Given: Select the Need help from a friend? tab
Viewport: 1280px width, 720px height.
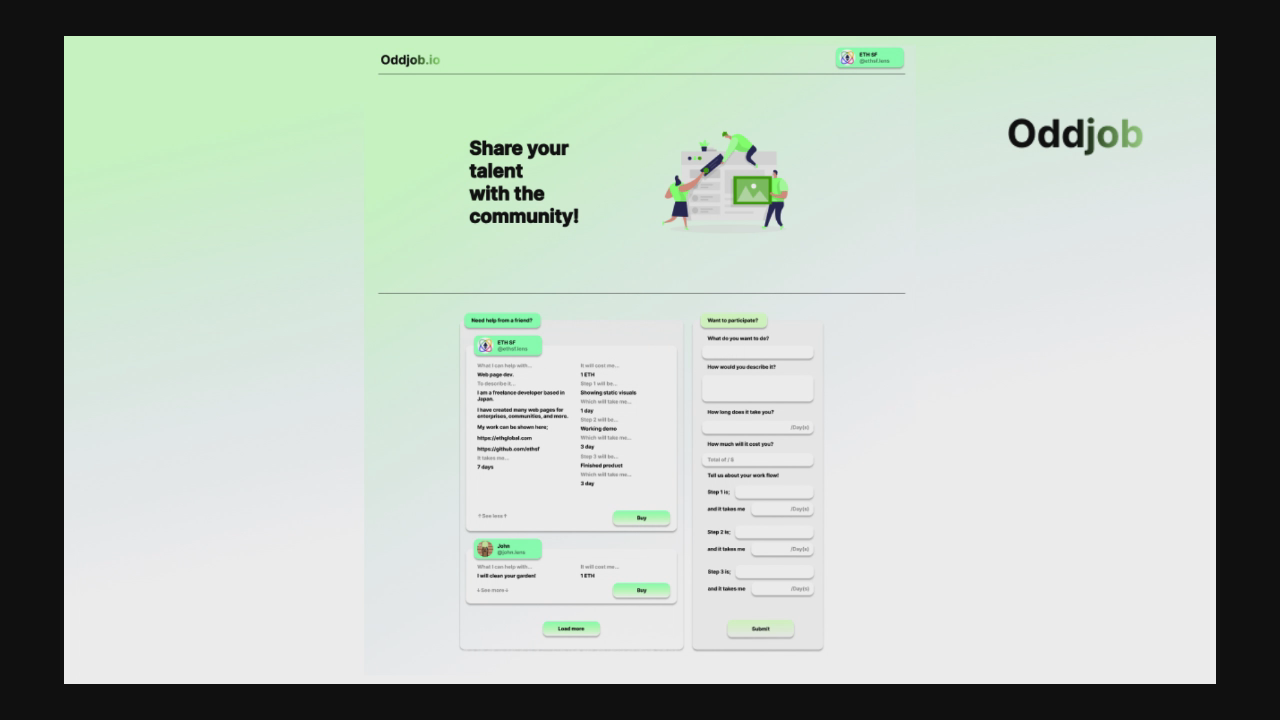Looking at the screenshot, I should point(502,321).
